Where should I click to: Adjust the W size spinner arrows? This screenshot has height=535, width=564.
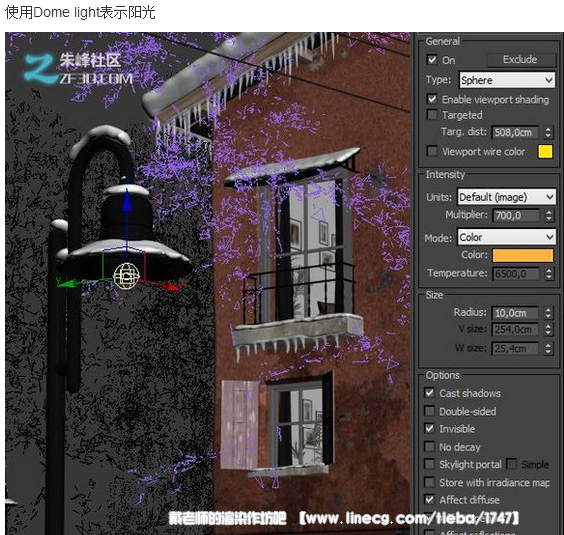click(548, 348)
